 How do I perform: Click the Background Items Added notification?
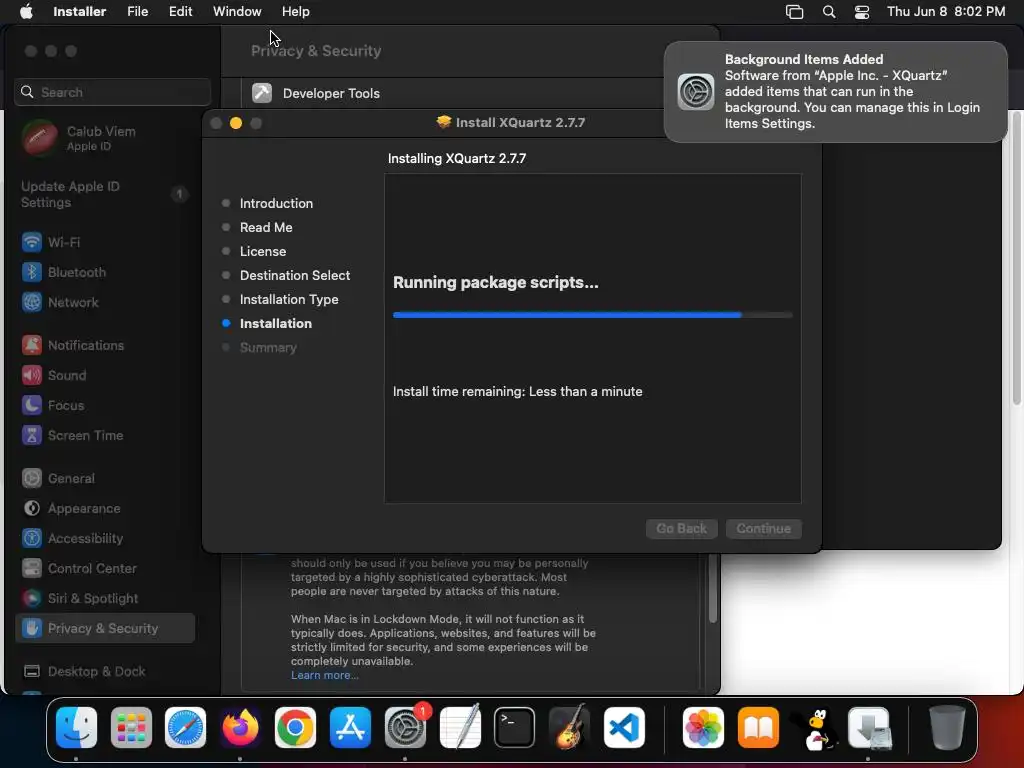[x=835, y=91]
